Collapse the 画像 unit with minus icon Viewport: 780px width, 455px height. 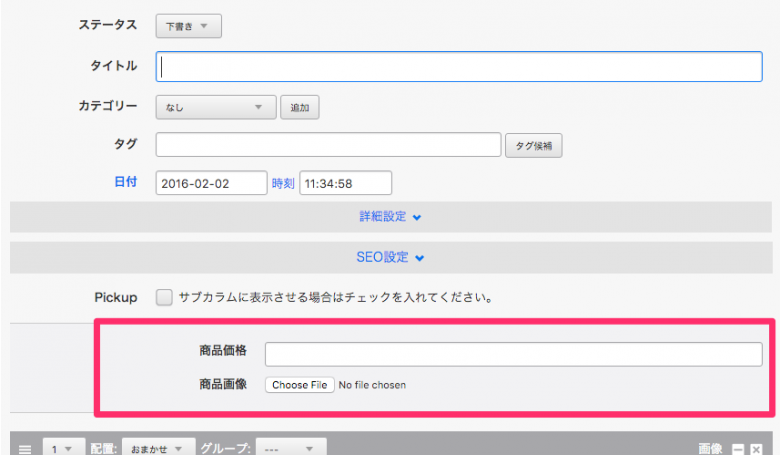pyautogui.click(x=738, y=449)
